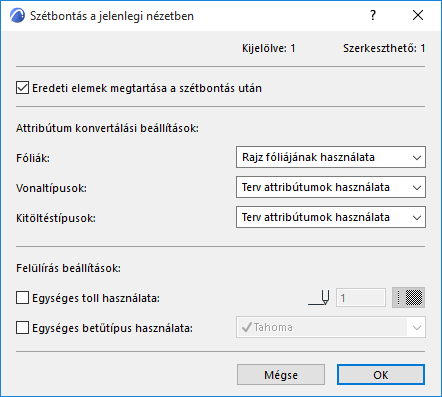The image size is (442, 397).
Task: Open help via the question mark icon
Action: (x=373, y=15)
